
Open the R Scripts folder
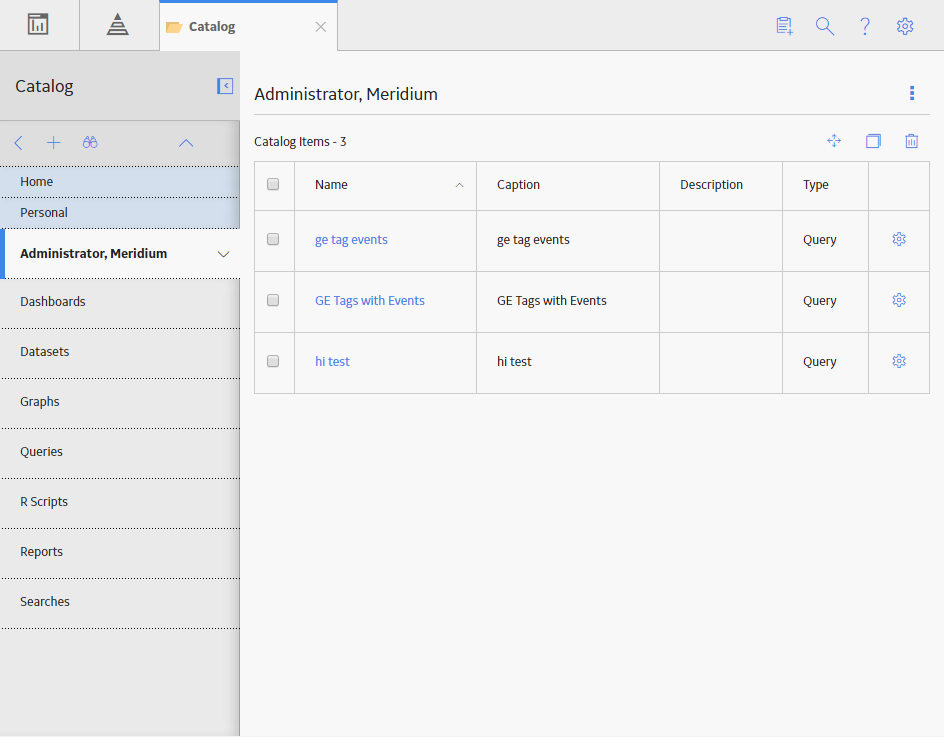coord(120,502)
